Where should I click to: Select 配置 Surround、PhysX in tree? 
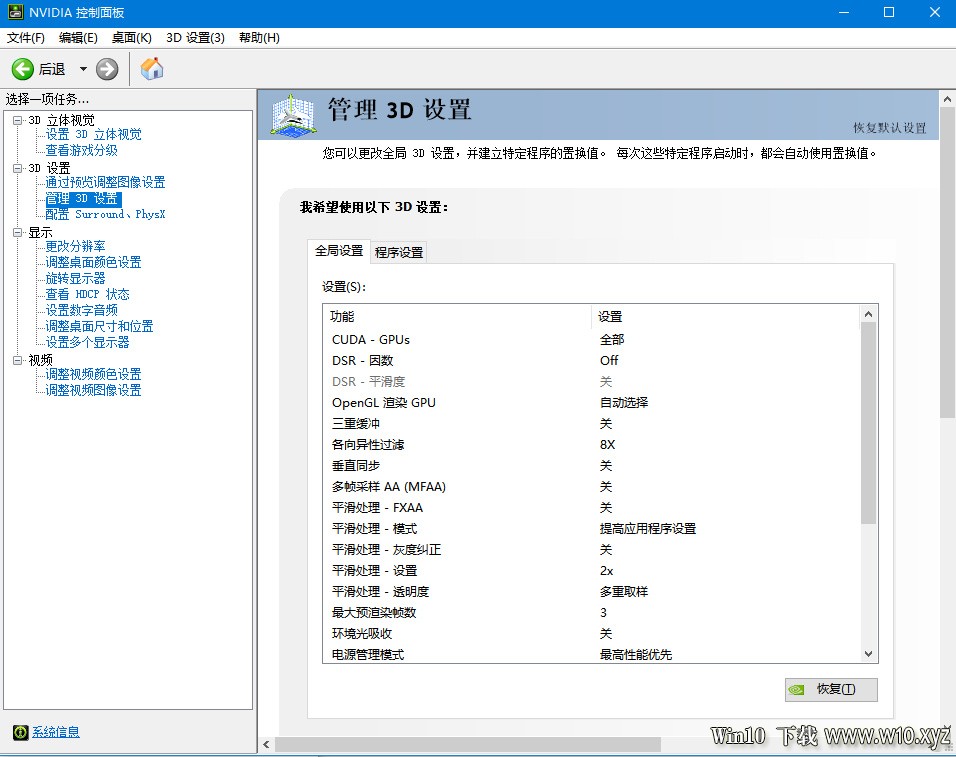pyautogui.click(x=105, y=215)
